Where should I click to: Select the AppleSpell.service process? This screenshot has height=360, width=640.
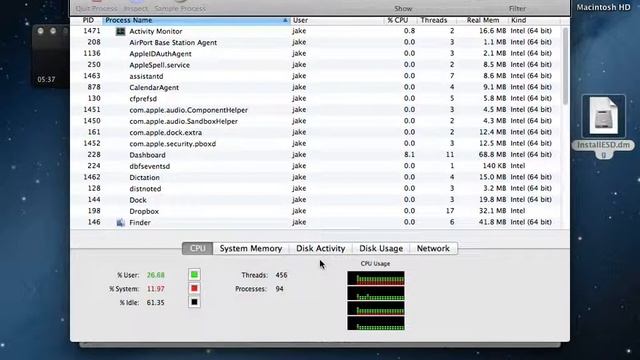coord(316,65)
